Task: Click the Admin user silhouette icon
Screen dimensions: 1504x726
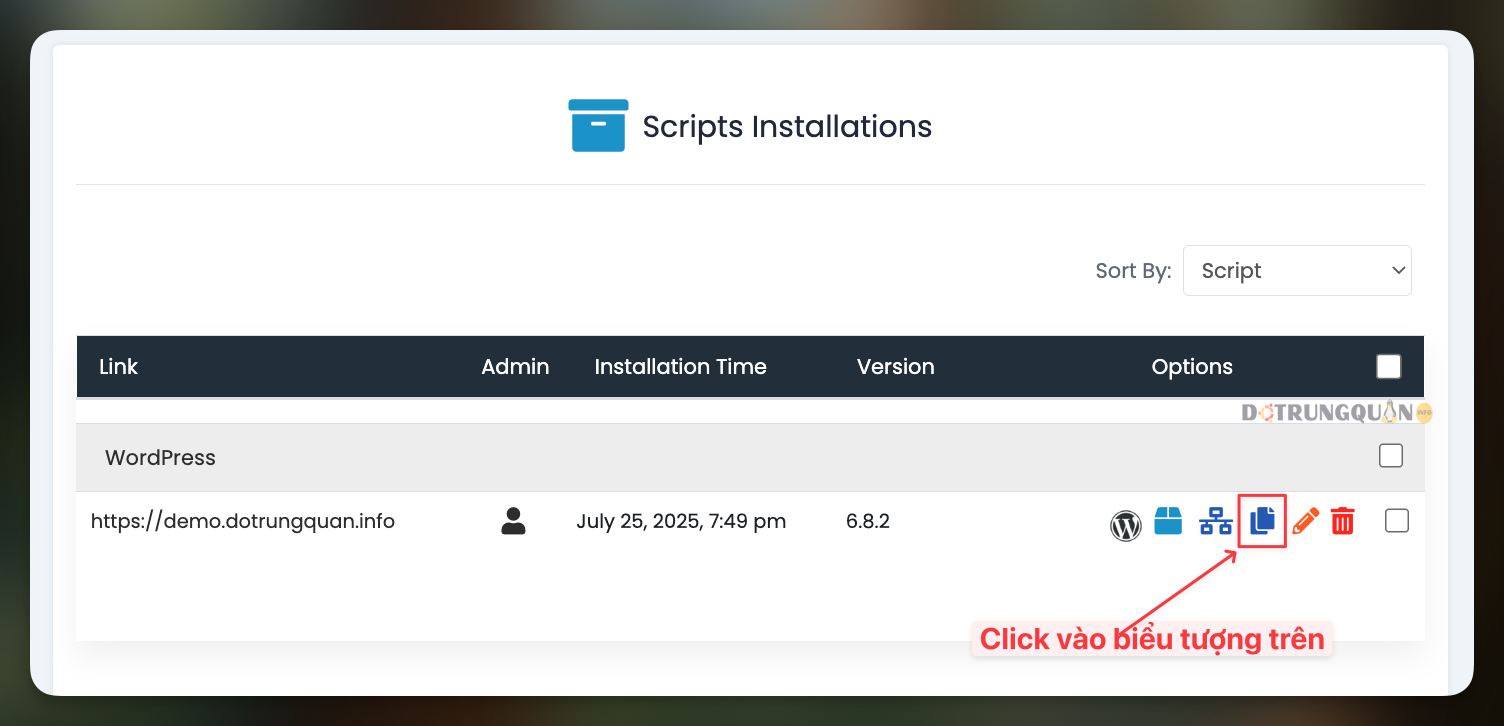Action: coord(513,521)
